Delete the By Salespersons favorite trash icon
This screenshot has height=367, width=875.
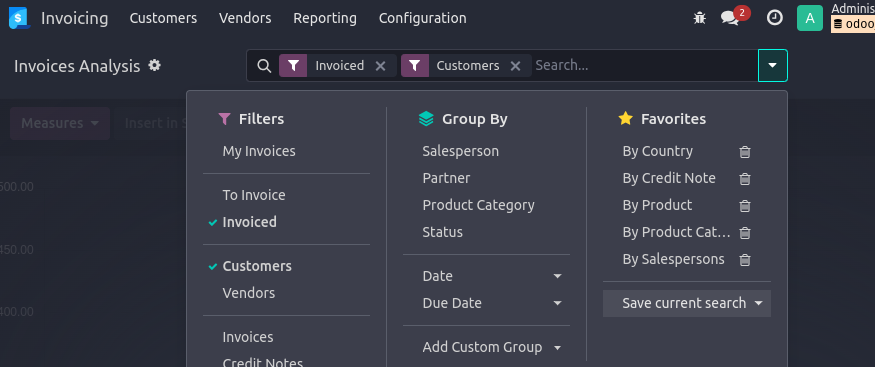(744, 260)
